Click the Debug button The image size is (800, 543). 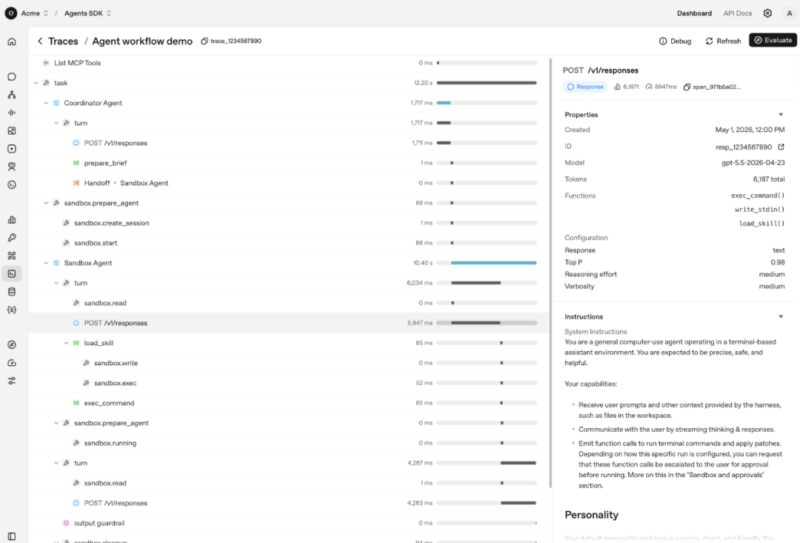pyautogui.click(x=675, y=41)
